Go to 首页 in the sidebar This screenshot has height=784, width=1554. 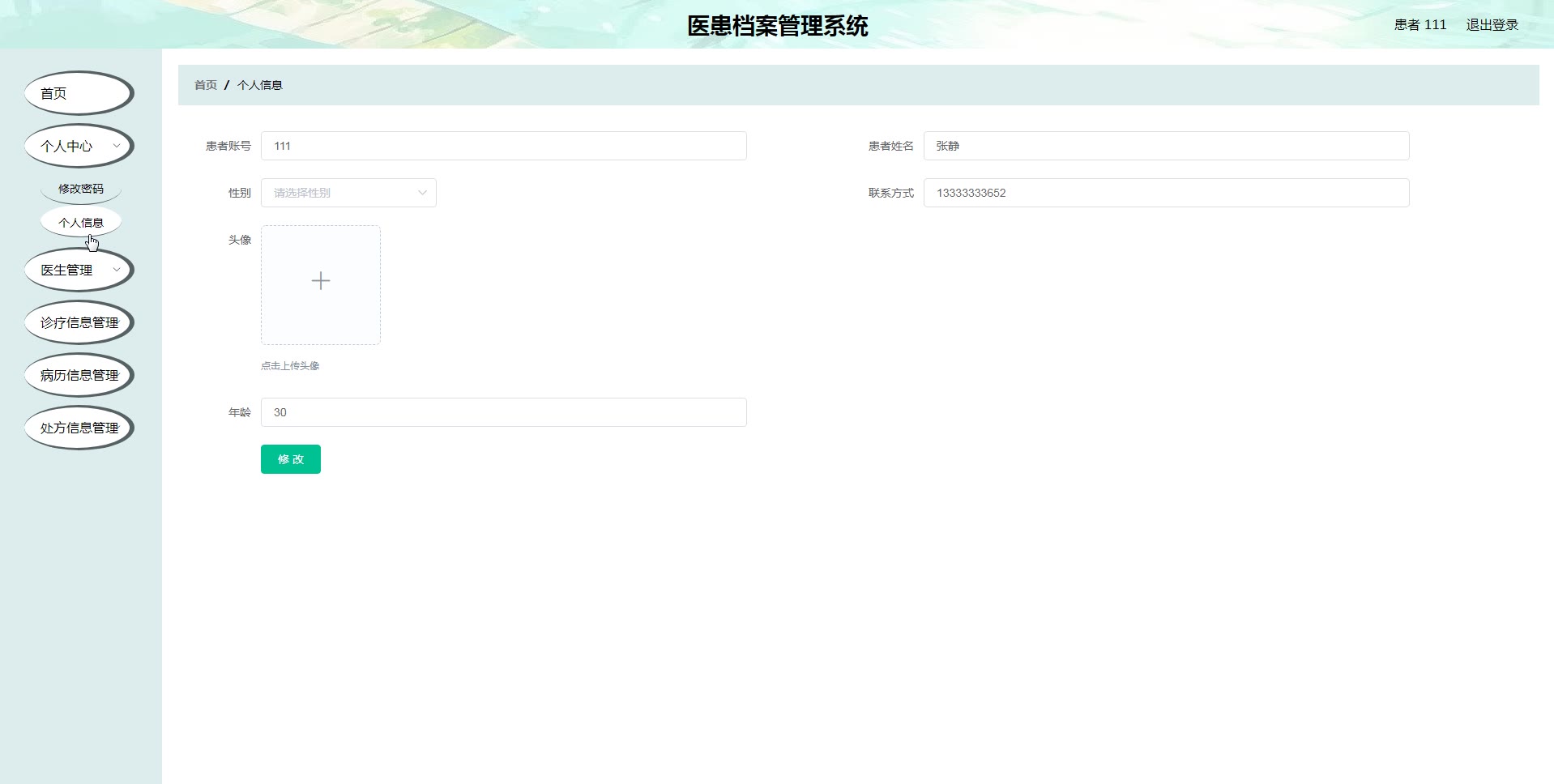tap(79, 93)
